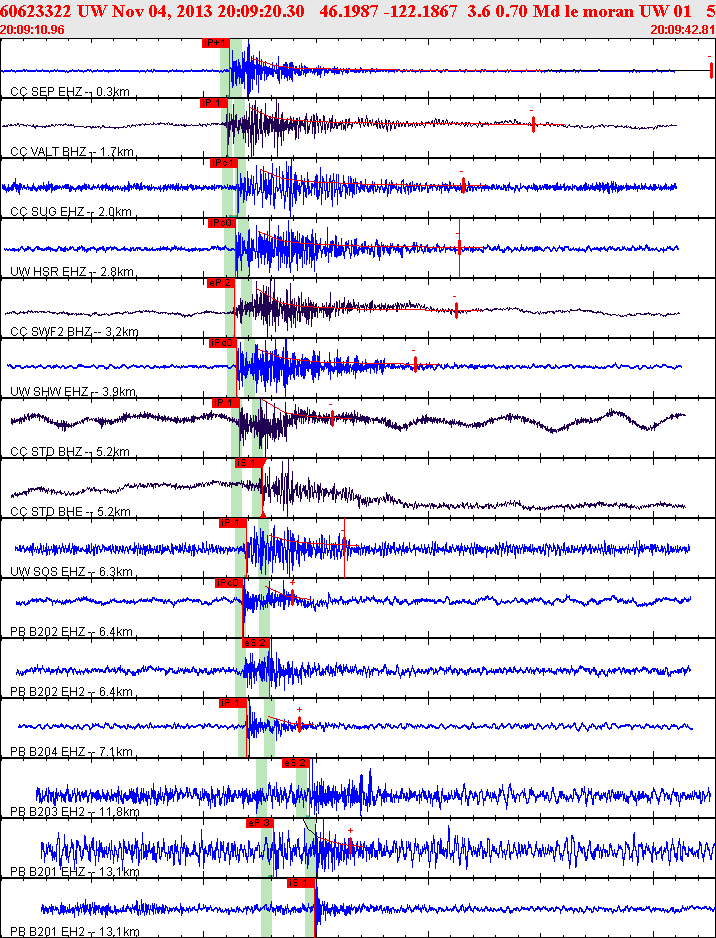This screenshot has width=716, height=938.
Task: Click the iPc1 pick flag on CC SUG trace
Action: pos(224,163)
